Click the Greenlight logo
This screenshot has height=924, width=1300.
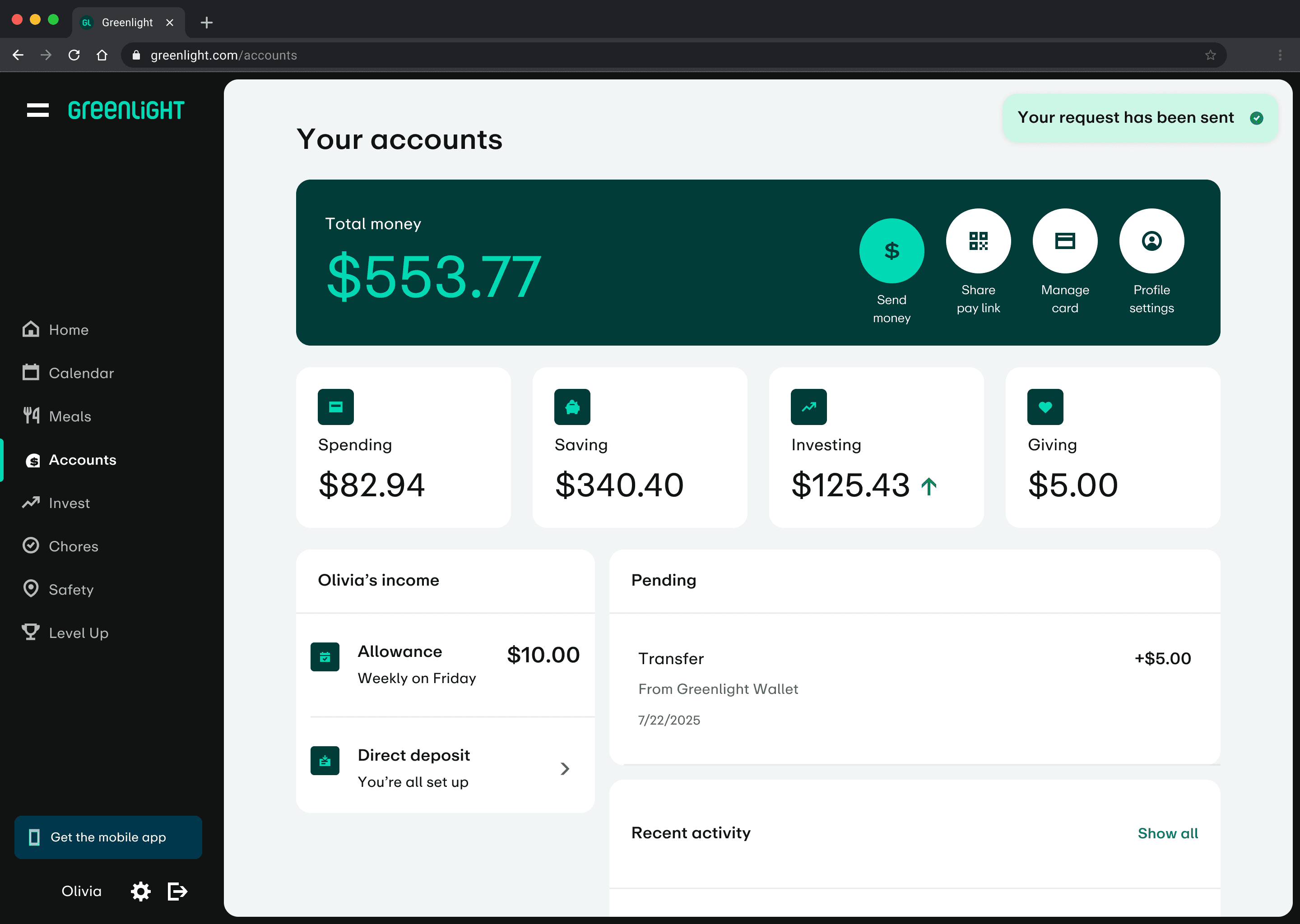(126, 110)
